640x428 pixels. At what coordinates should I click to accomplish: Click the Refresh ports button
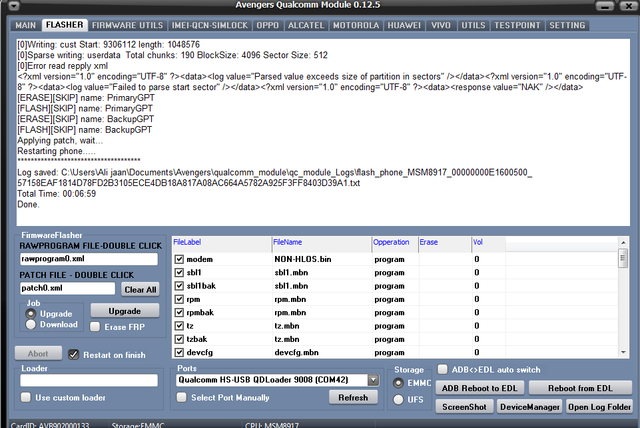(x=353, y=397)
